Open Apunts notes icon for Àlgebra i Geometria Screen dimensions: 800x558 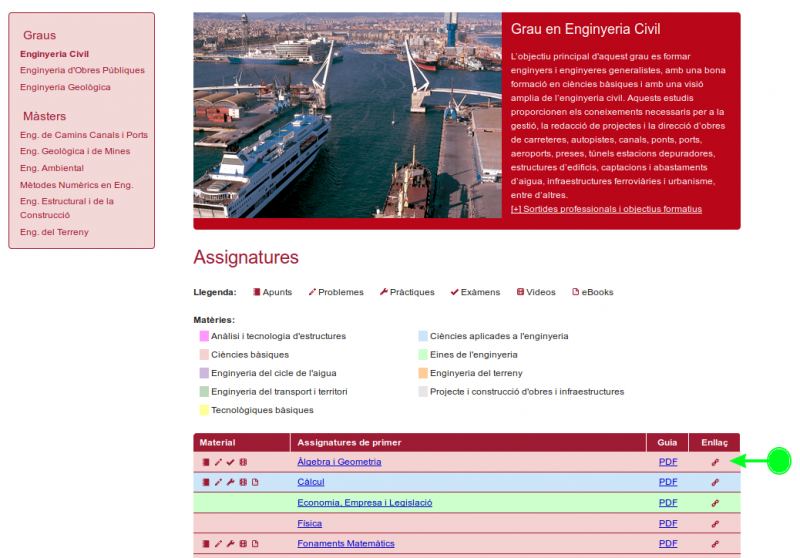click(206, 462)
